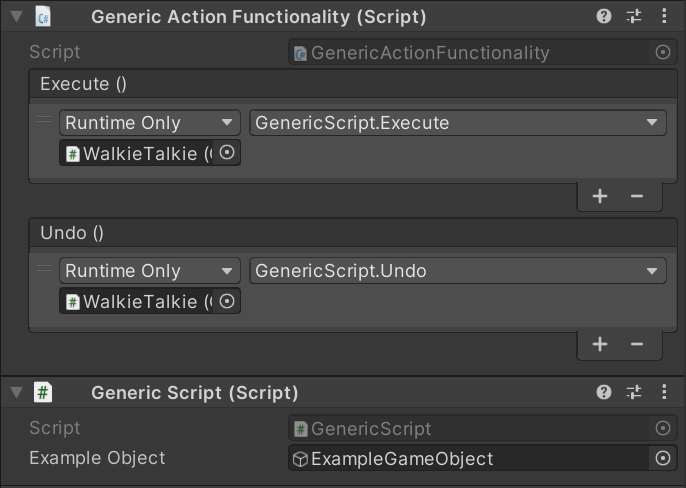686x488 pixels.
Task: Open help for Generic Action Functionality component
Action: click(x=604, y=16)
